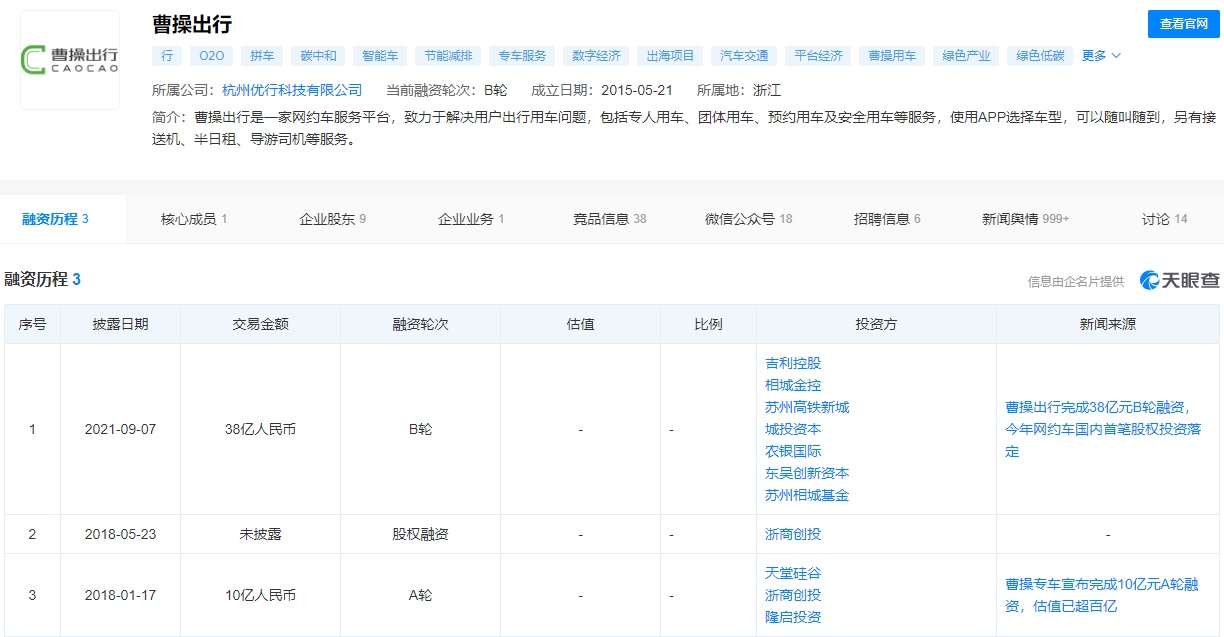Select the 智能车 tag
The image size is (1224, 637).
pos(380,56)
